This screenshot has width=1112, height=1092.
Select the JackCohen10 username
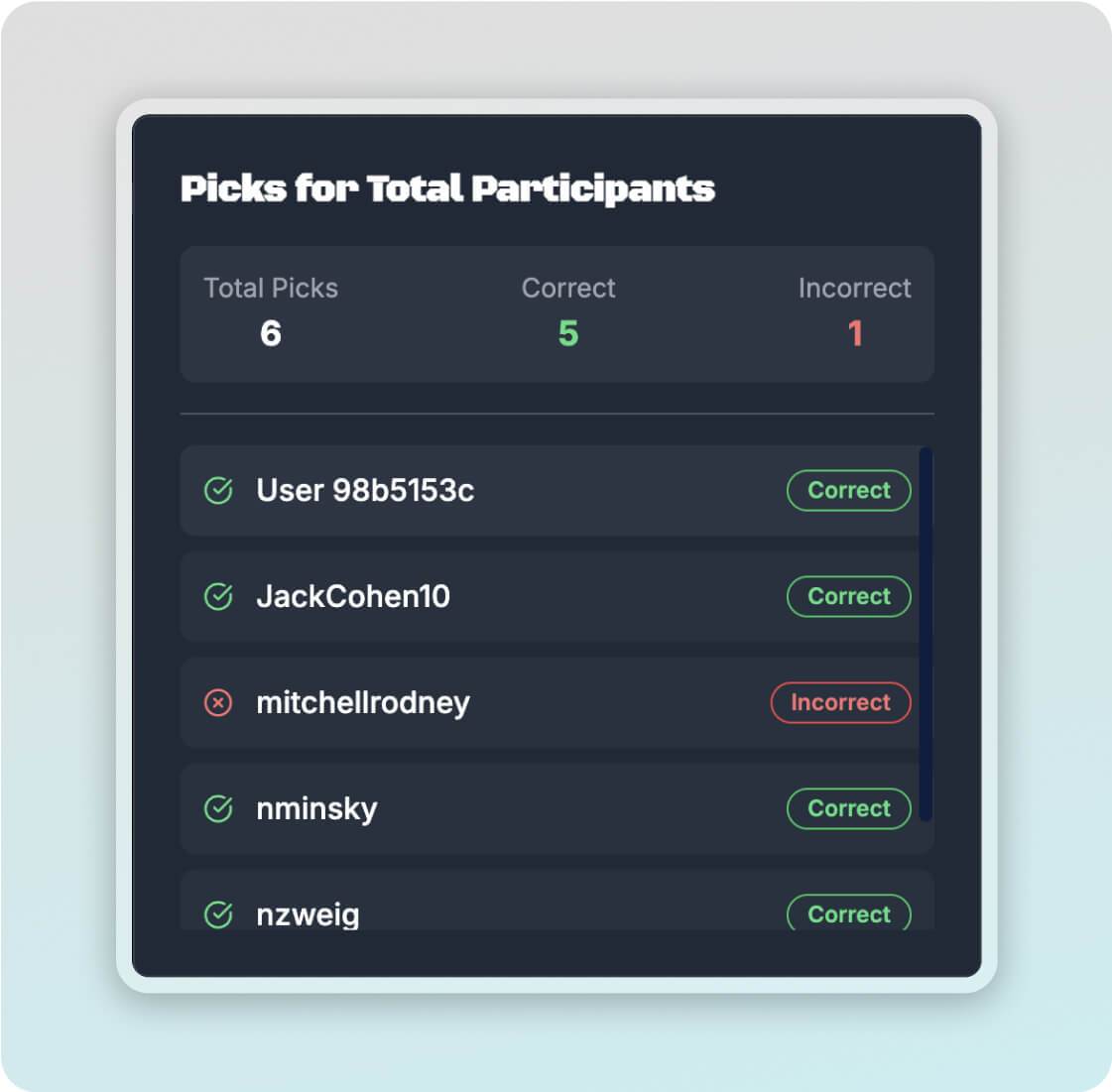353,596
